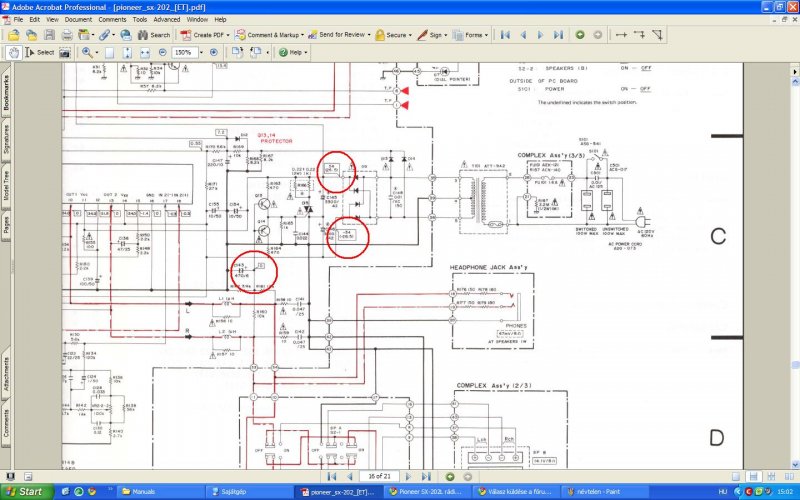Click the Print icon in toolbar
Viewport: 800px width, 500px height.
pos(67,35)
